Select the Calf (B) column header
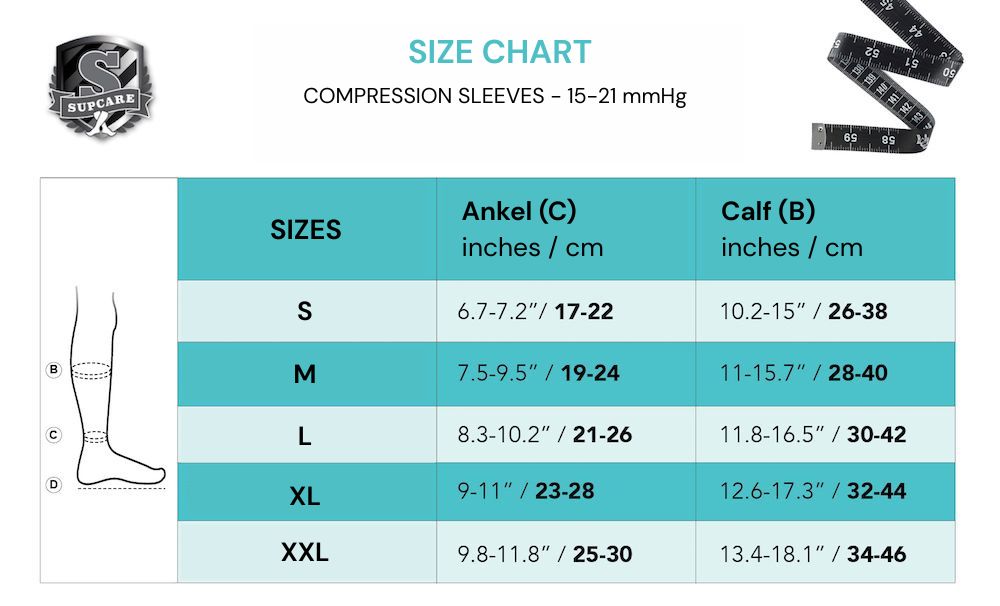The height and width of the screenshot is (606, 1000). coord(791,229)
